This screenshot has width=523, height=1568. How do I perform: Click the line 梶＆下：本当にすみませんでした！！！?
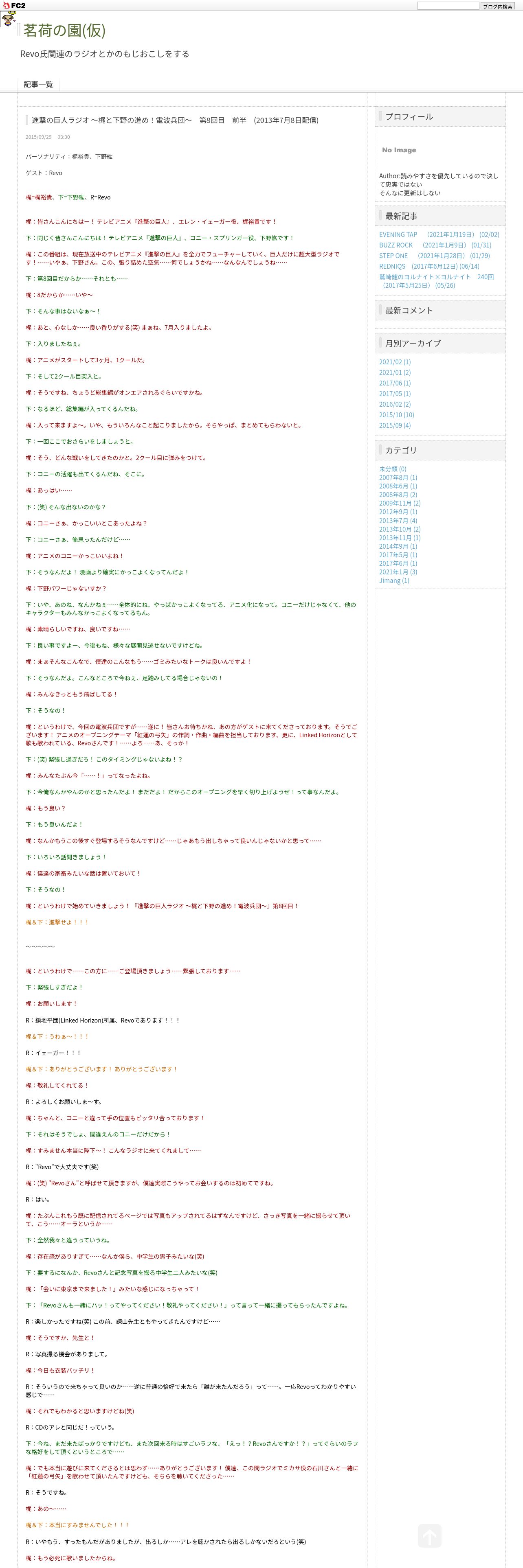tap(77, 1525)
